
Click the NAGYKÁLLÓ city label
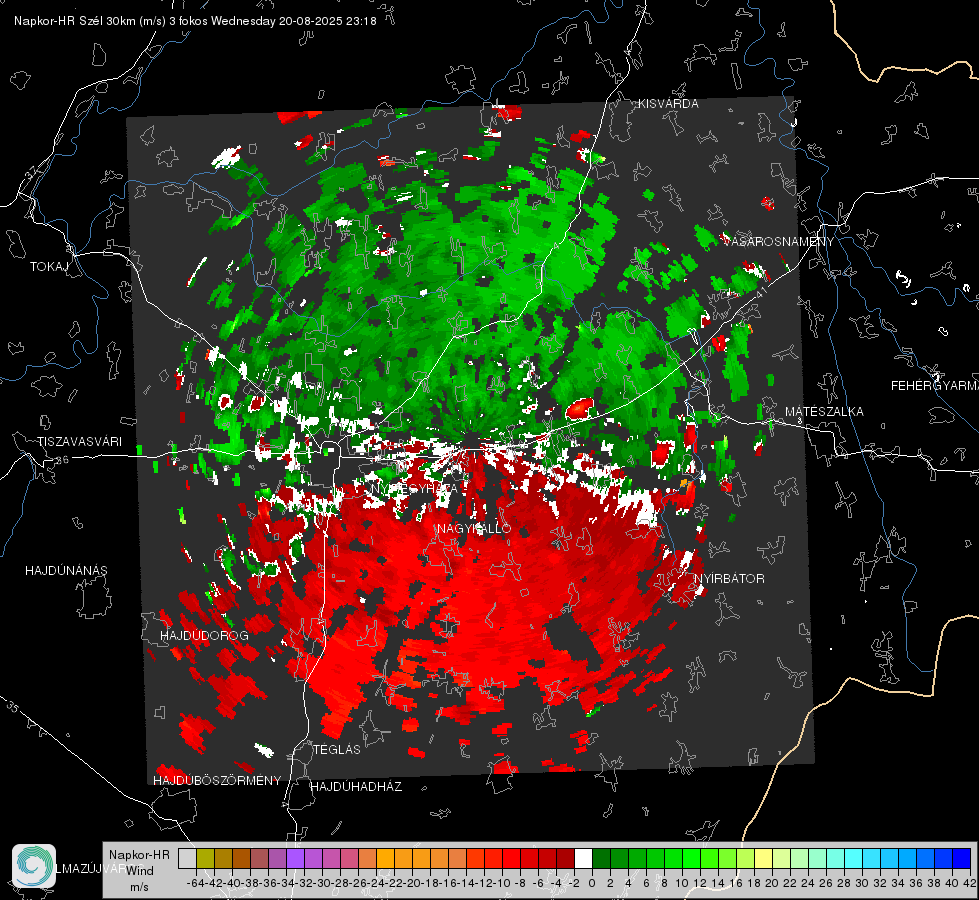[474, 529]
